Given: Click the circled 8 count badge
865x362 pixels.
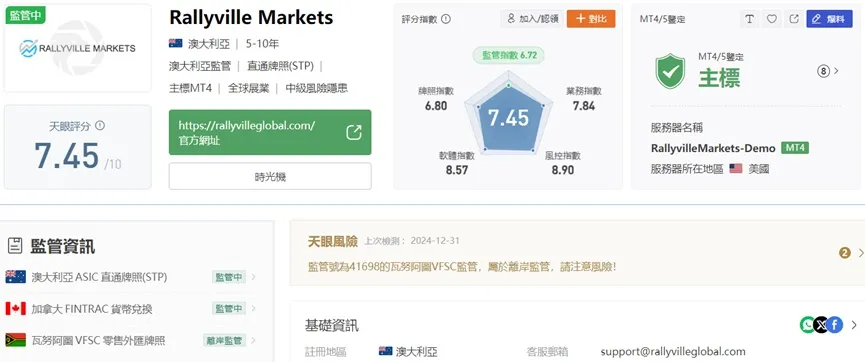Looking at the screenshot, I should point(823,71).
